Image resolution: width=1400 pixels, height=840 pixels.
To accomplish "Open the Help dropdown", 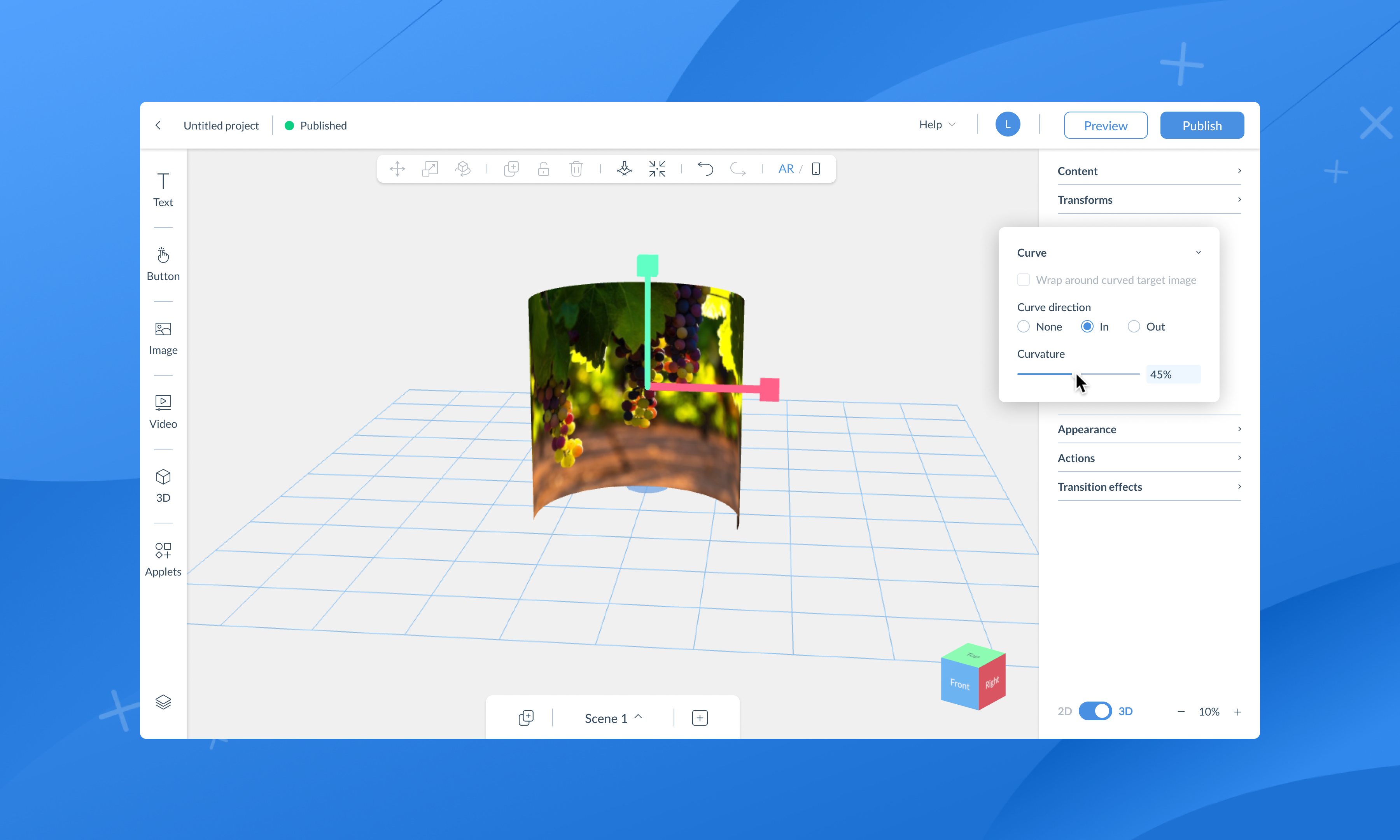I will click(x=936, y=124).
